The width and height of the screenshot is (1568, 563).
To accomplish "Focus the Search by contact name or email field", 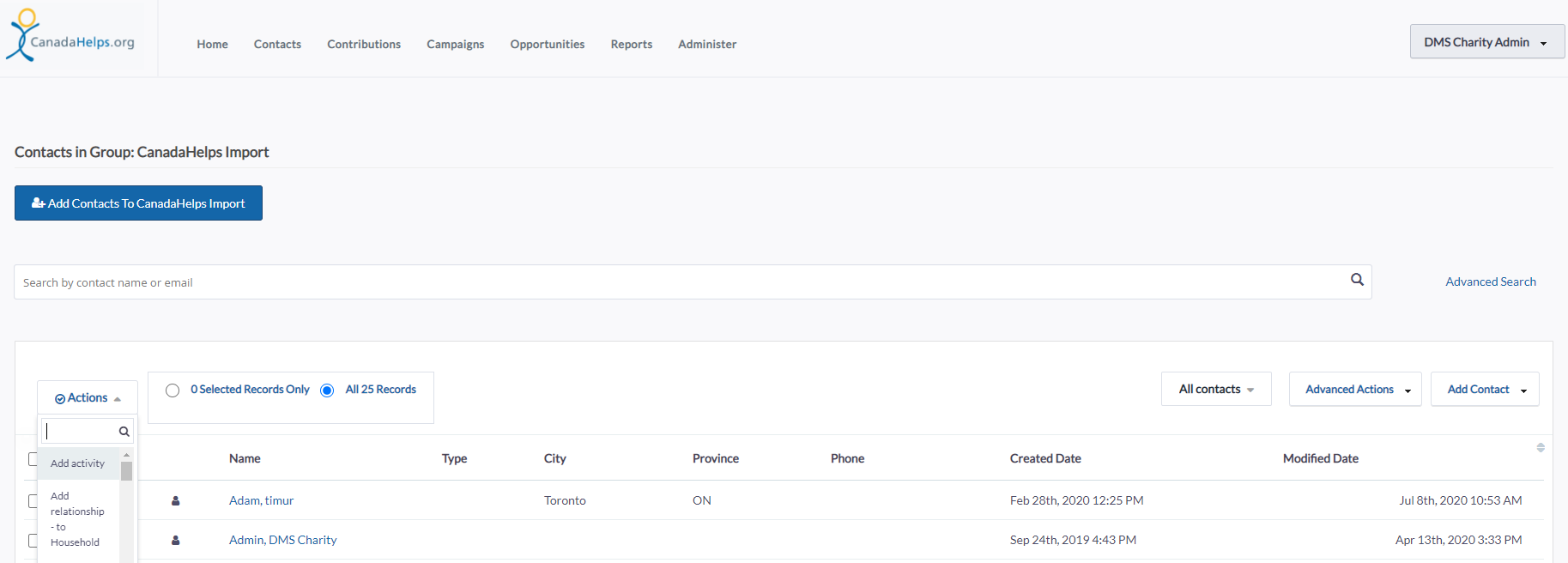I will (693, 281).
